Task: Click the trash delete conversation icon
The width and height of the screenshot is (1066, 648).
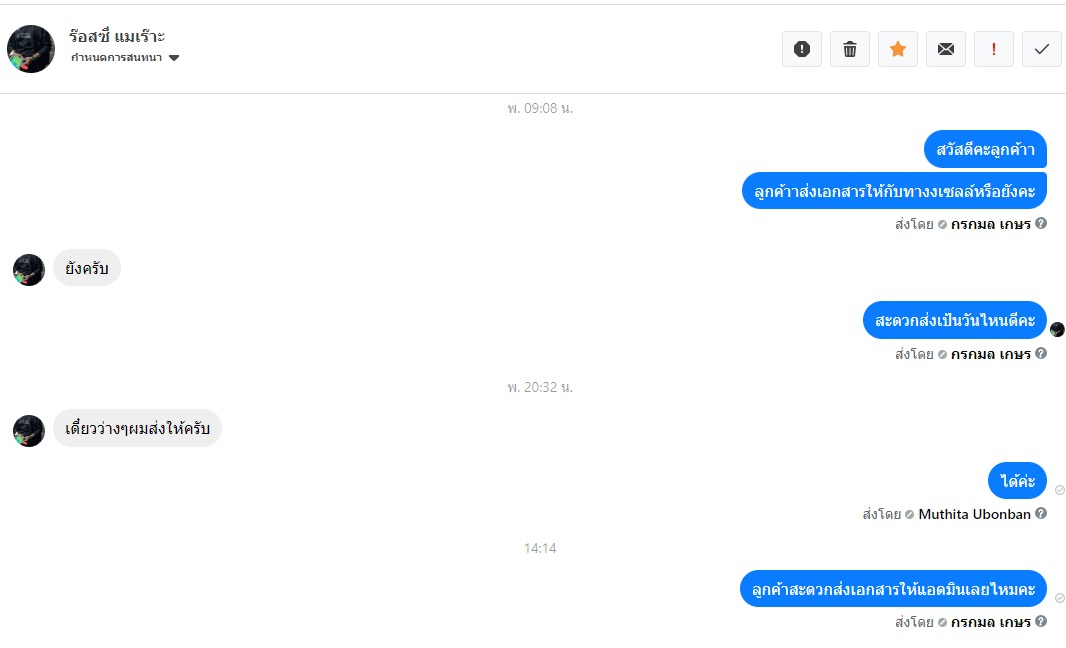Action: point(850,49)
